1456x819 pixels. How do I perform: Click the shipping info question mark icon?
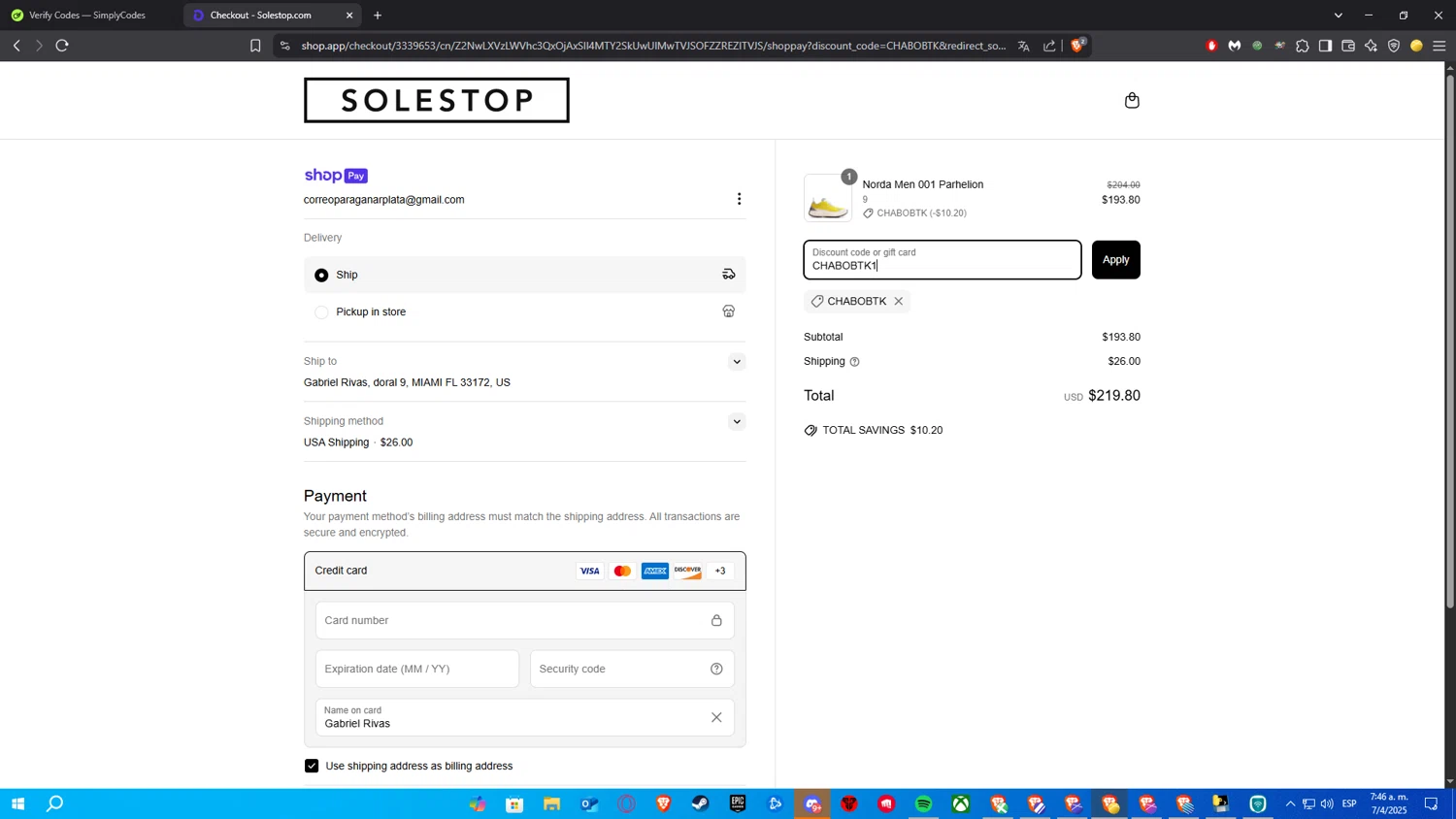[854, 362]
